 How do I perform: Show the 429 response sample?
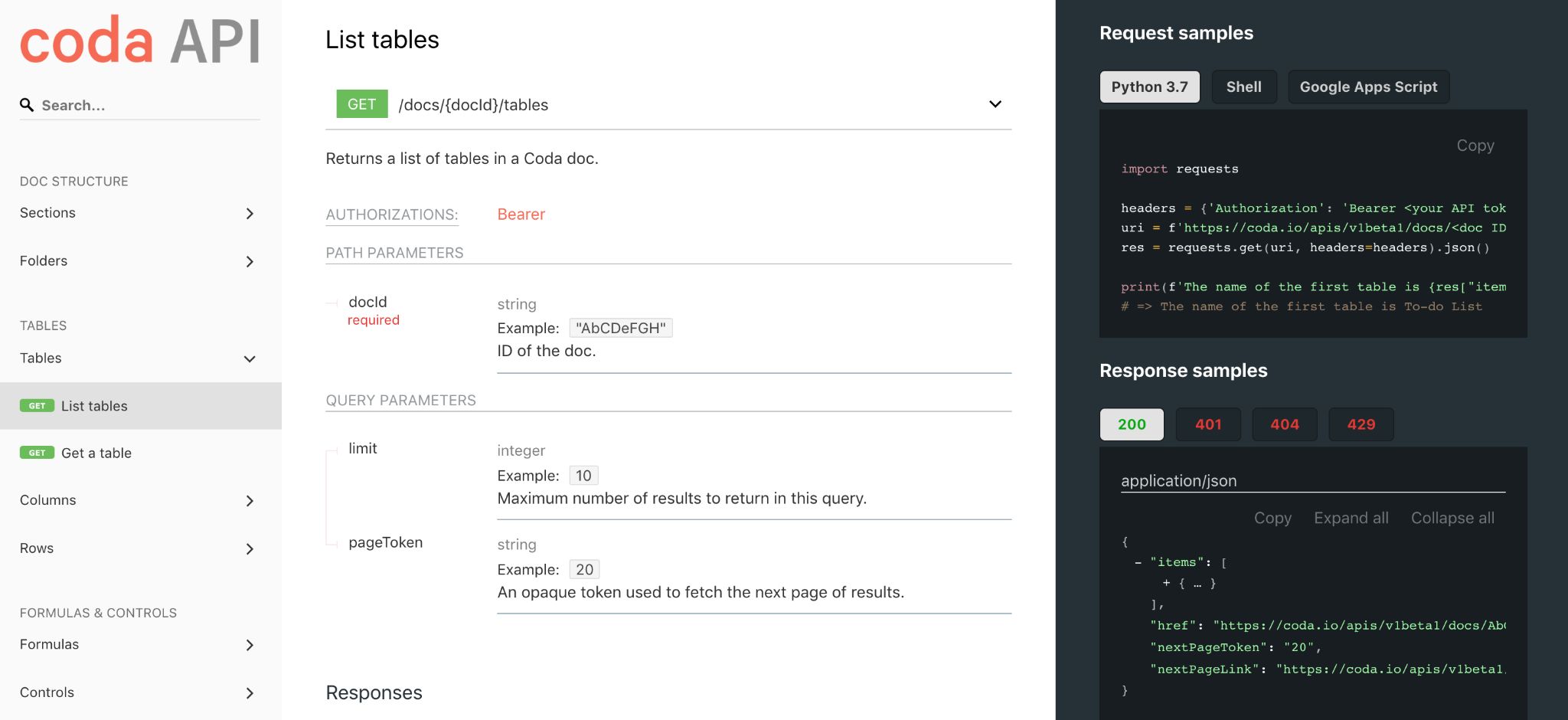[x=1361, y=424]
